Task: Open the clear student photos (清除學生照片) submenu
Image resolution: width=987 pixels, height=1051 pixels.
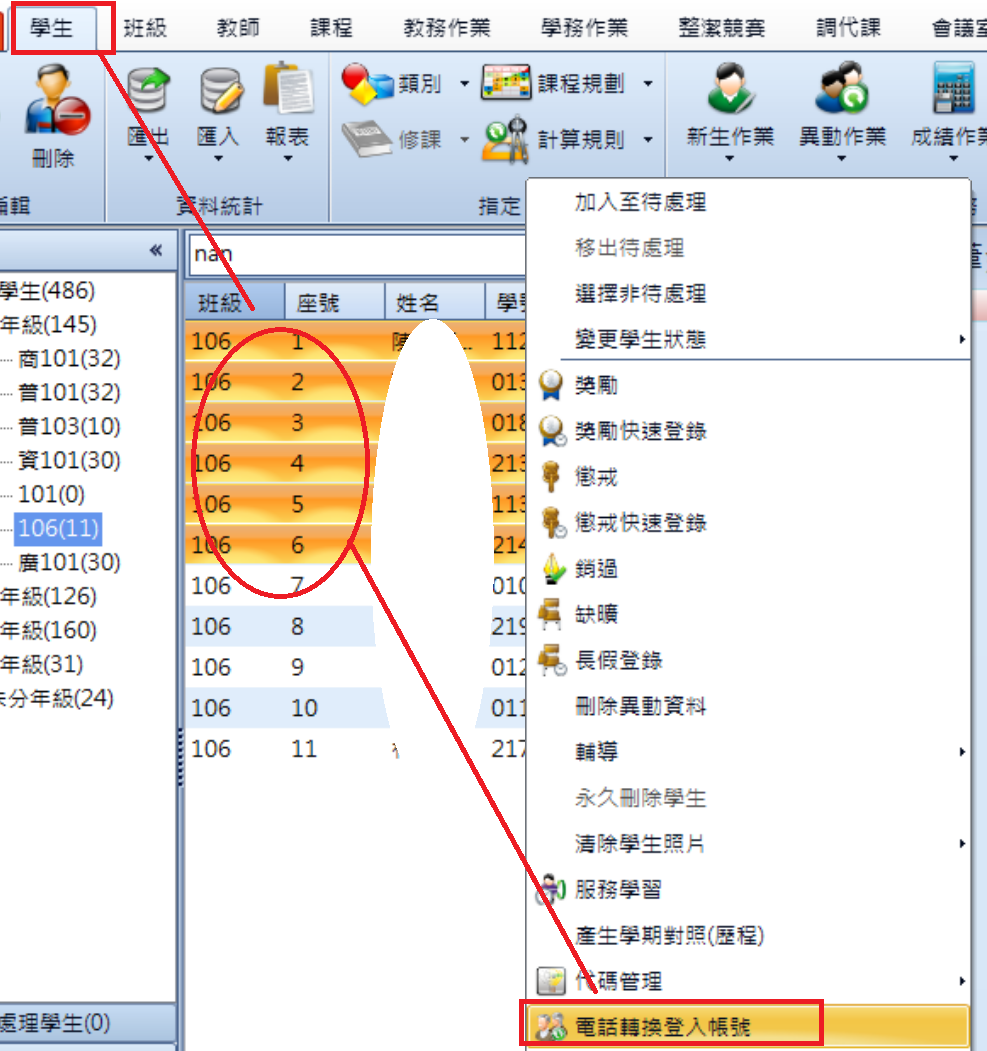Action: 748,843
